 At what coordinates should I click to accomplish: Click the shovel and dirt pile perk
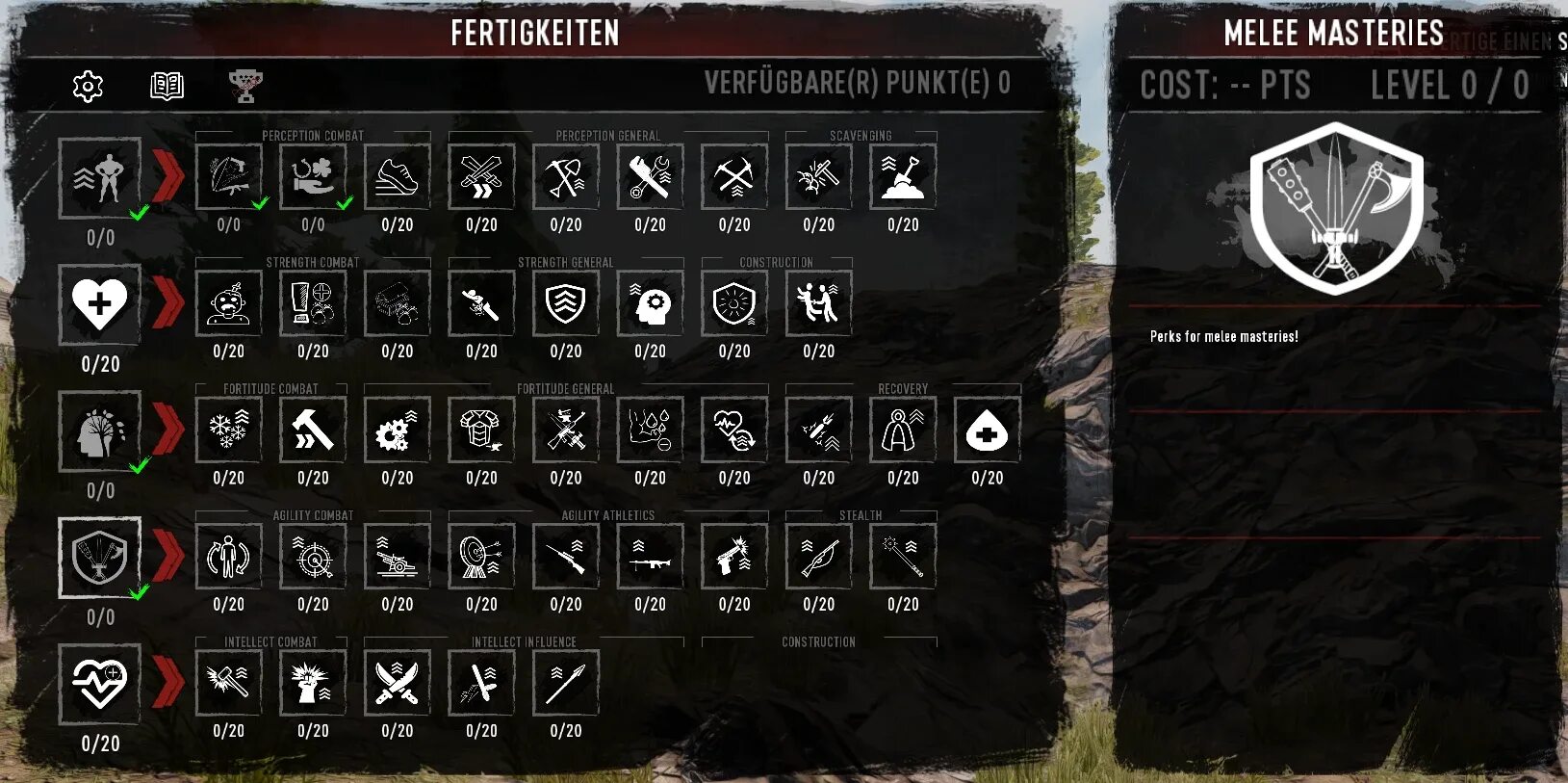(903, 177)
